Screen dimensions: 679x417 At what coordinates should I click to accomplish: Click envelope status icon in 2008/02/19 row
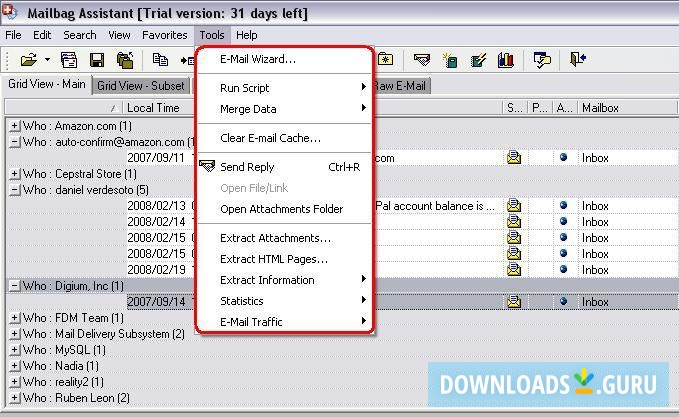514,269
